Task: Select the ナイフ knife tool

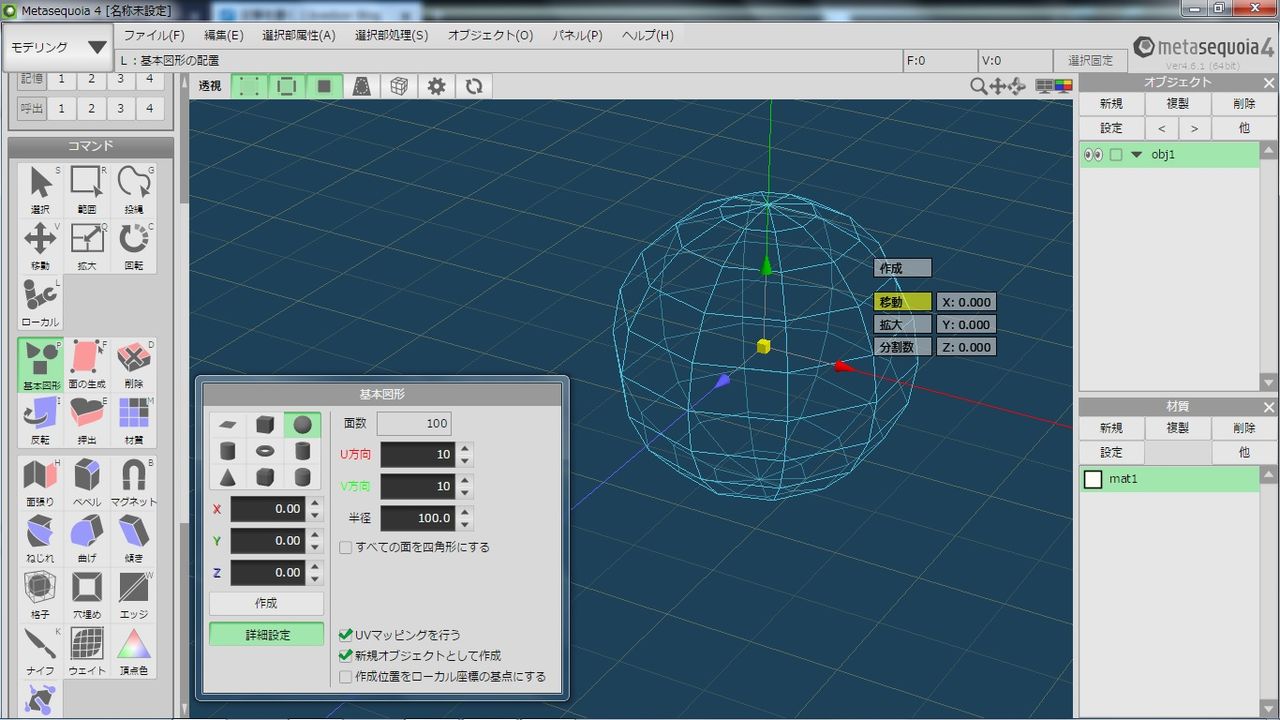Action: click(40, 651)
